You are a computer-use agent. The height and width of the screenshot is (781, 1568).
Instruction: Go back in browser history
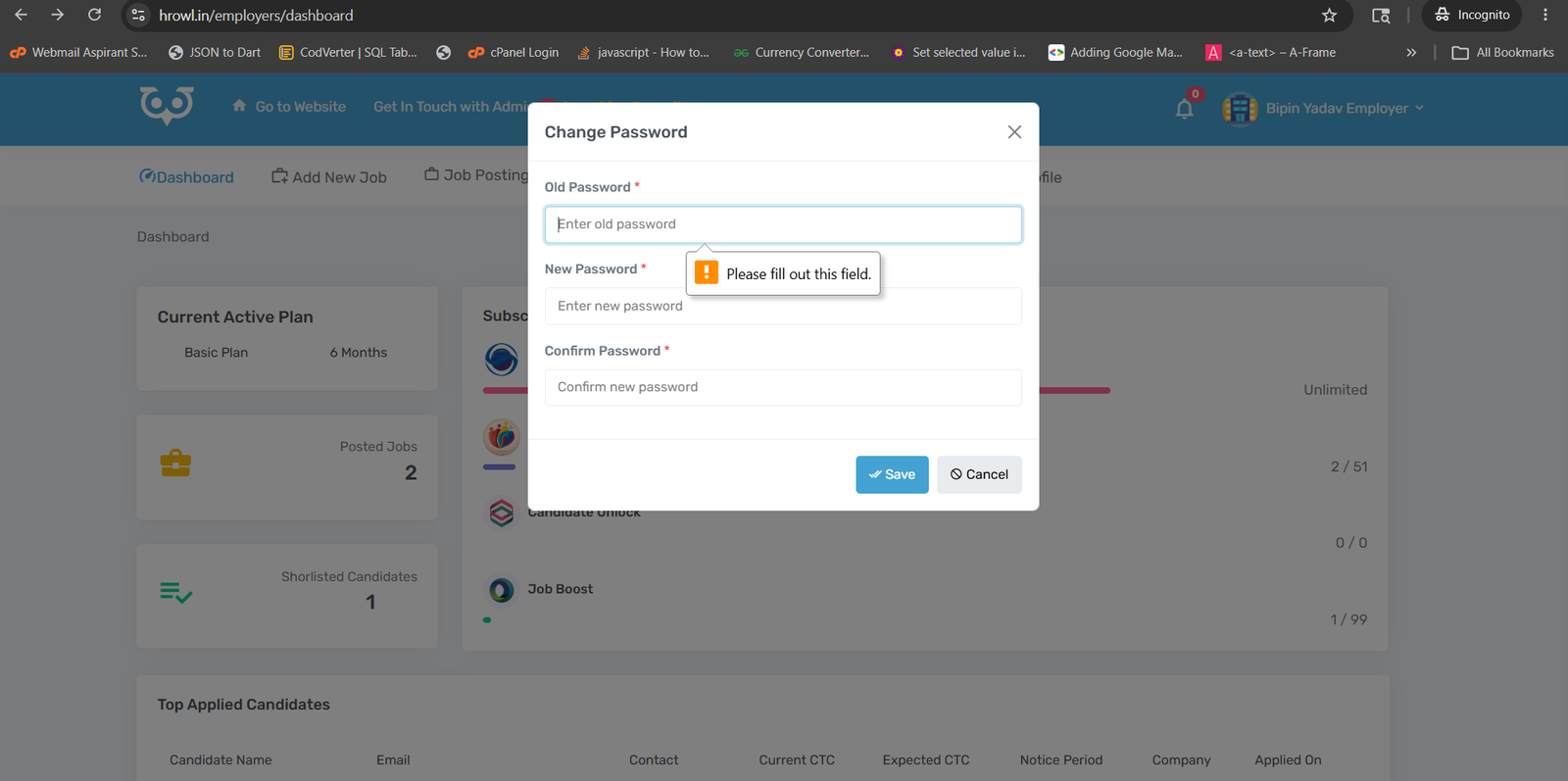[x=21, y=15]
